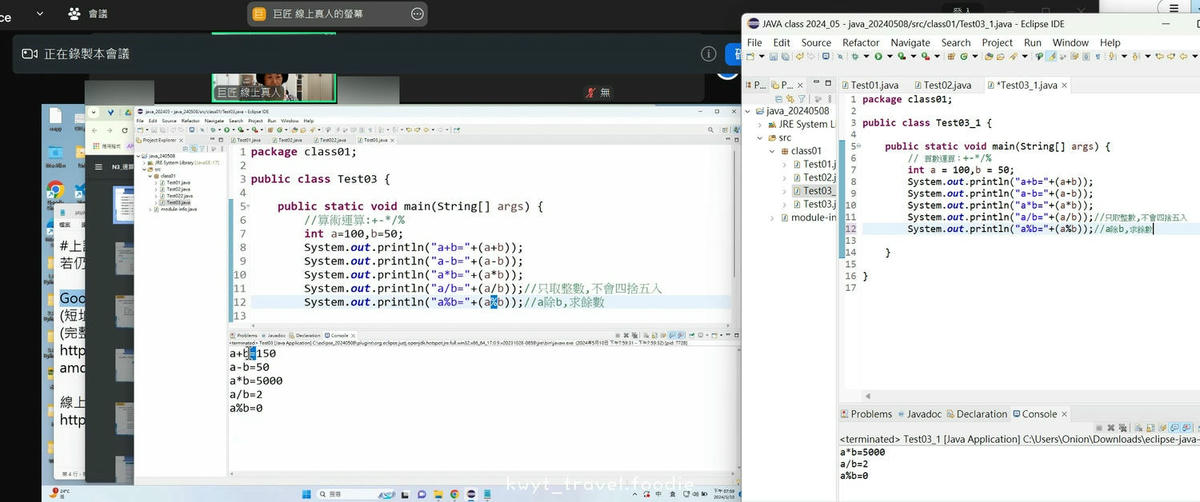
Task: Click Windows Start button on the shared taskbar
Action: [x=305, y=494]
